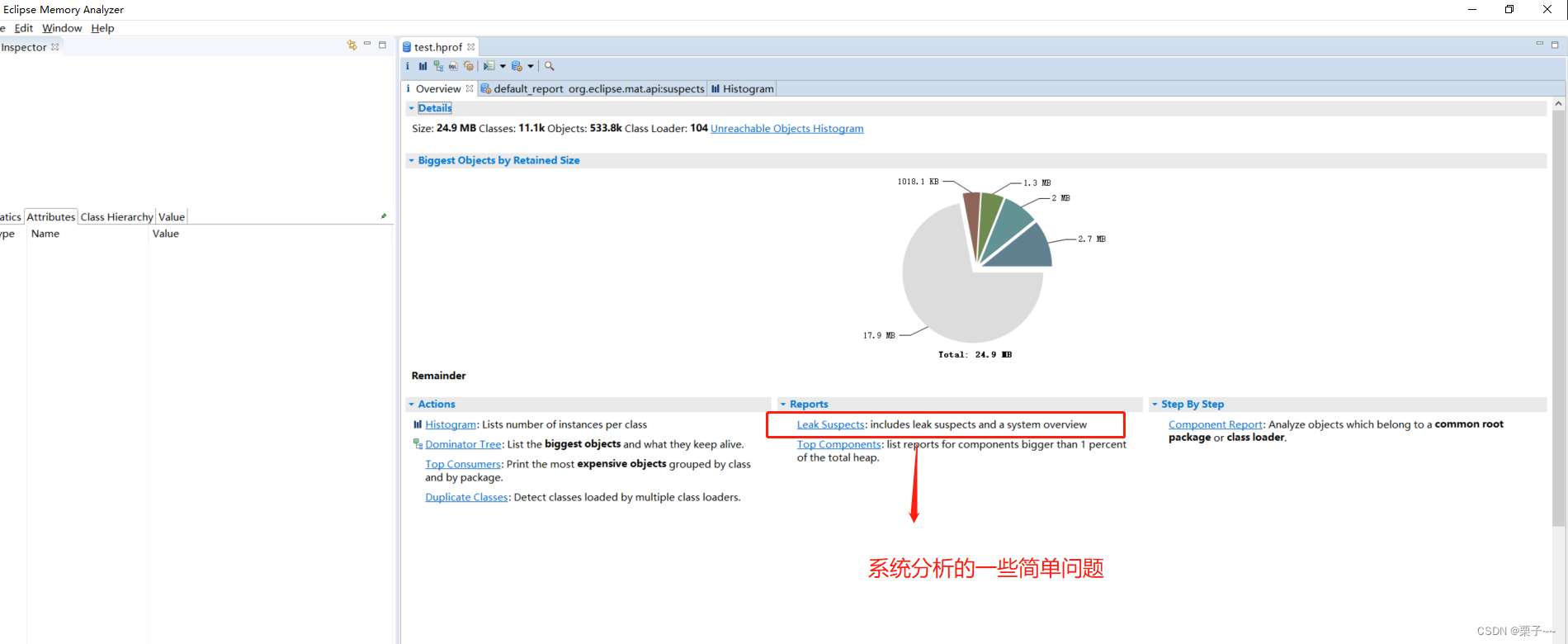The height and width of the screenshot is (644, 1568).
Task: Click the Dominator Tree icon in Actions
Action: [418, 444]
